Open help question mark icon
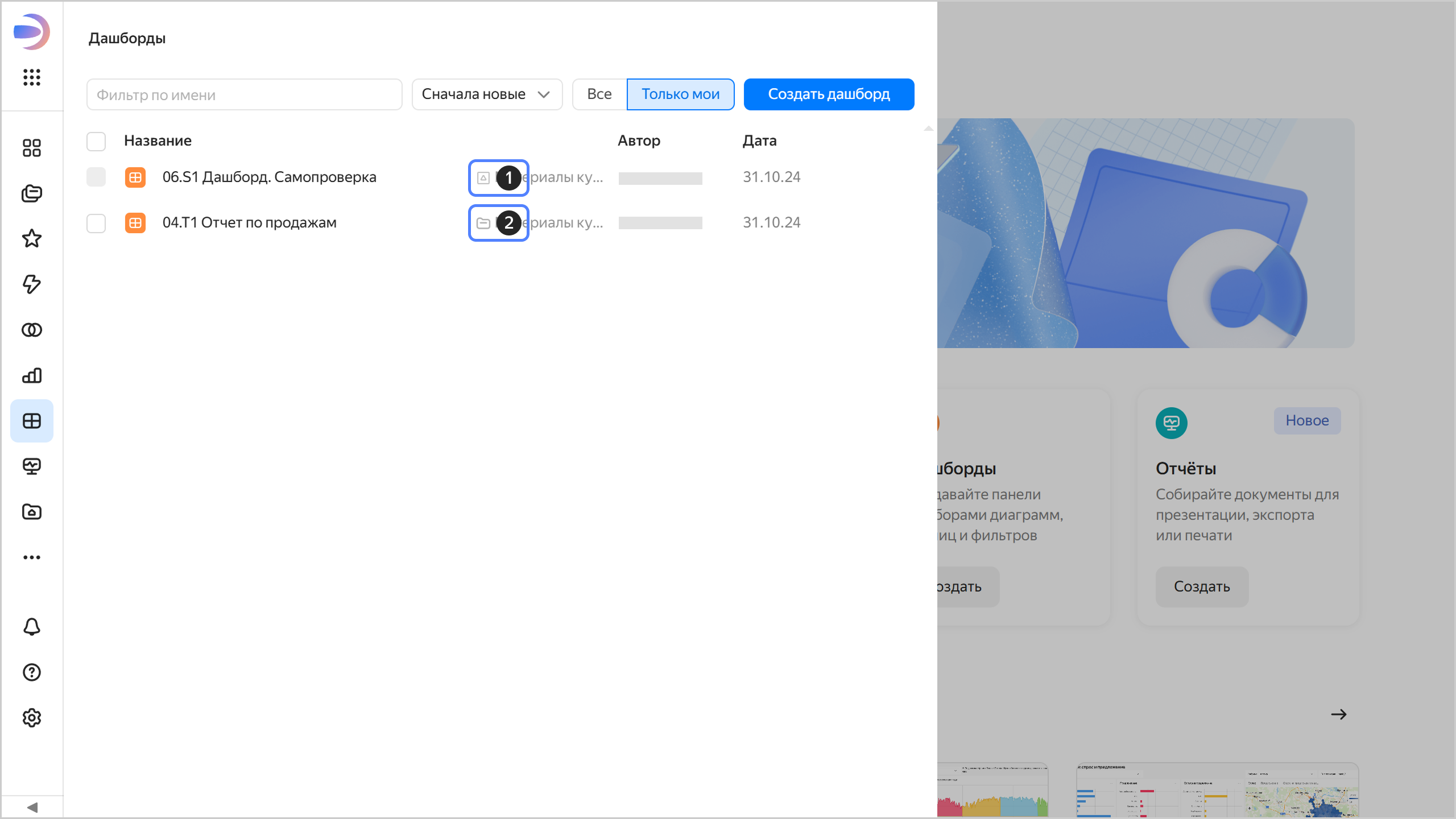The height and width of the screenshot is (819, 1456). (x=32, y=672)
